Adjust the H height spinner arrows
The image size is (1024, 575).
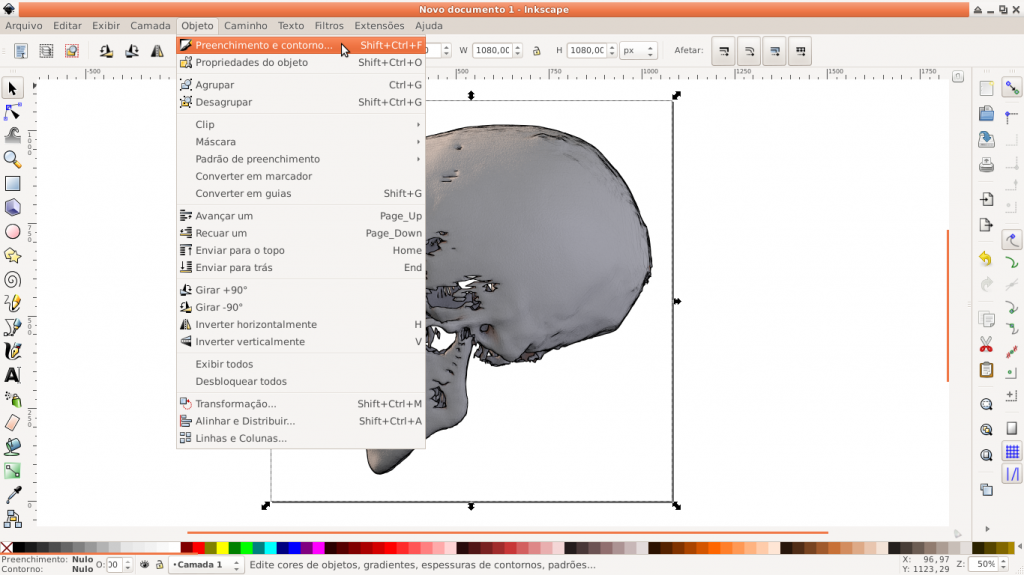point(612,50)
